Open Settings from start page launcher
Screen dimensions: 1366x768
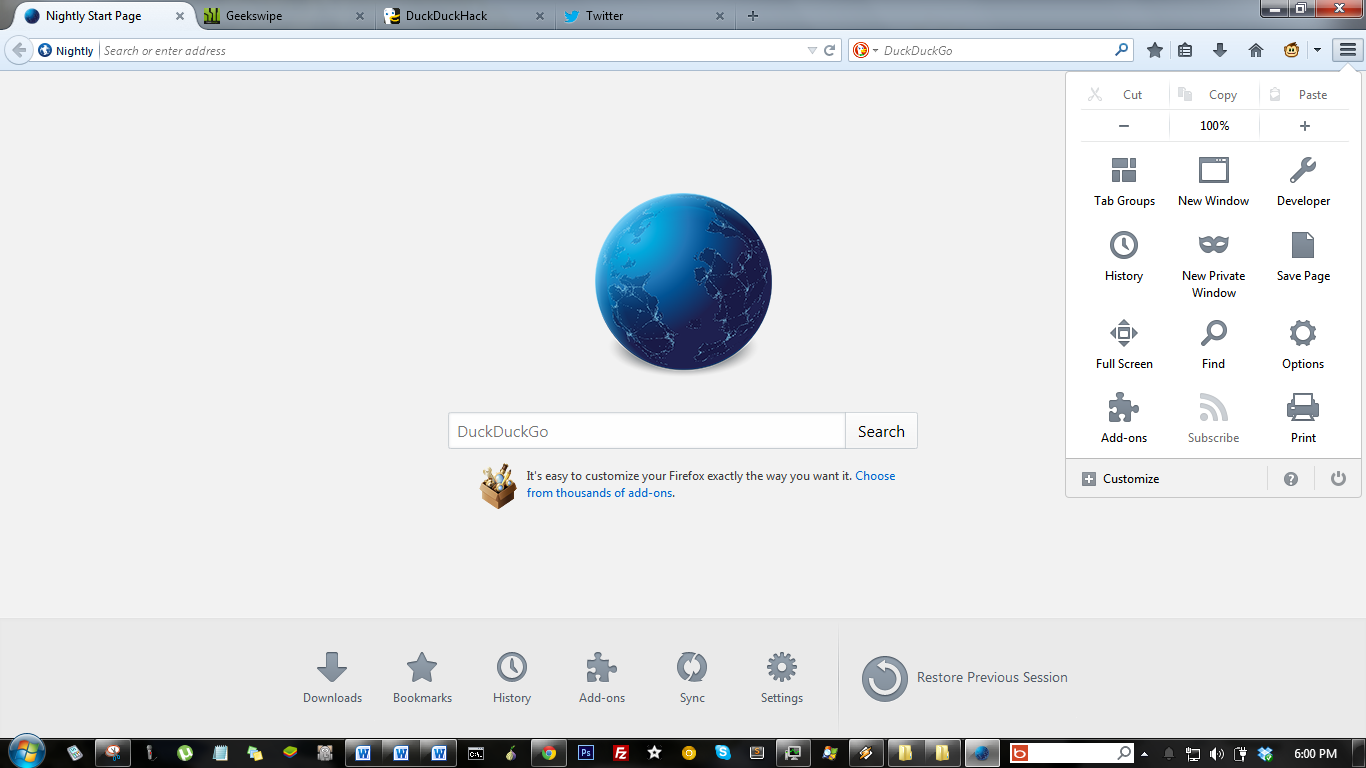tap(782, 677)
